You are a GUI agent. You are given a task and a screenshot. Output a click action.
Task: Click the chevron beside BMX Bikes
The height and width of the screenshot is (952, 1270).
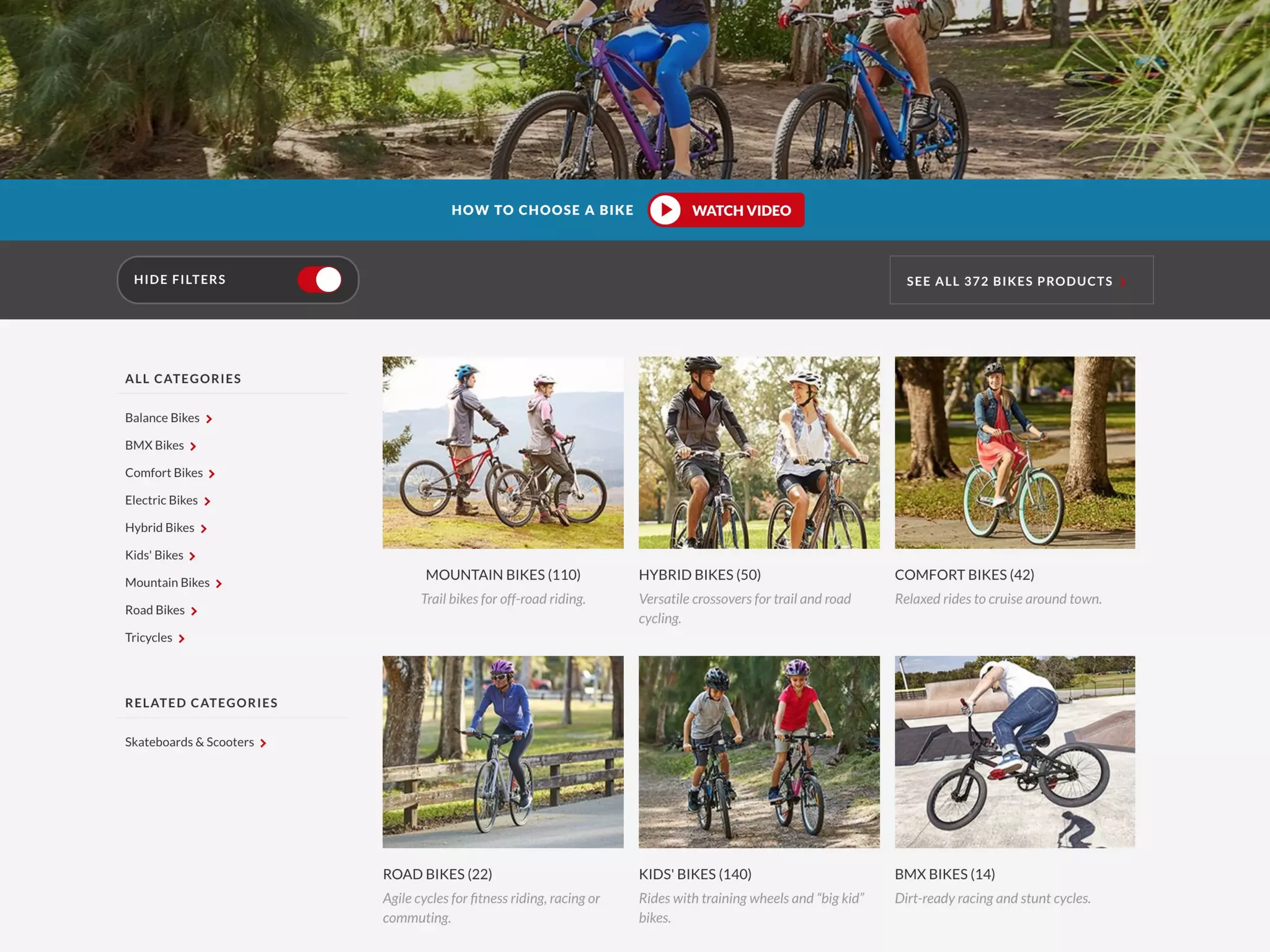pos(193,446)
